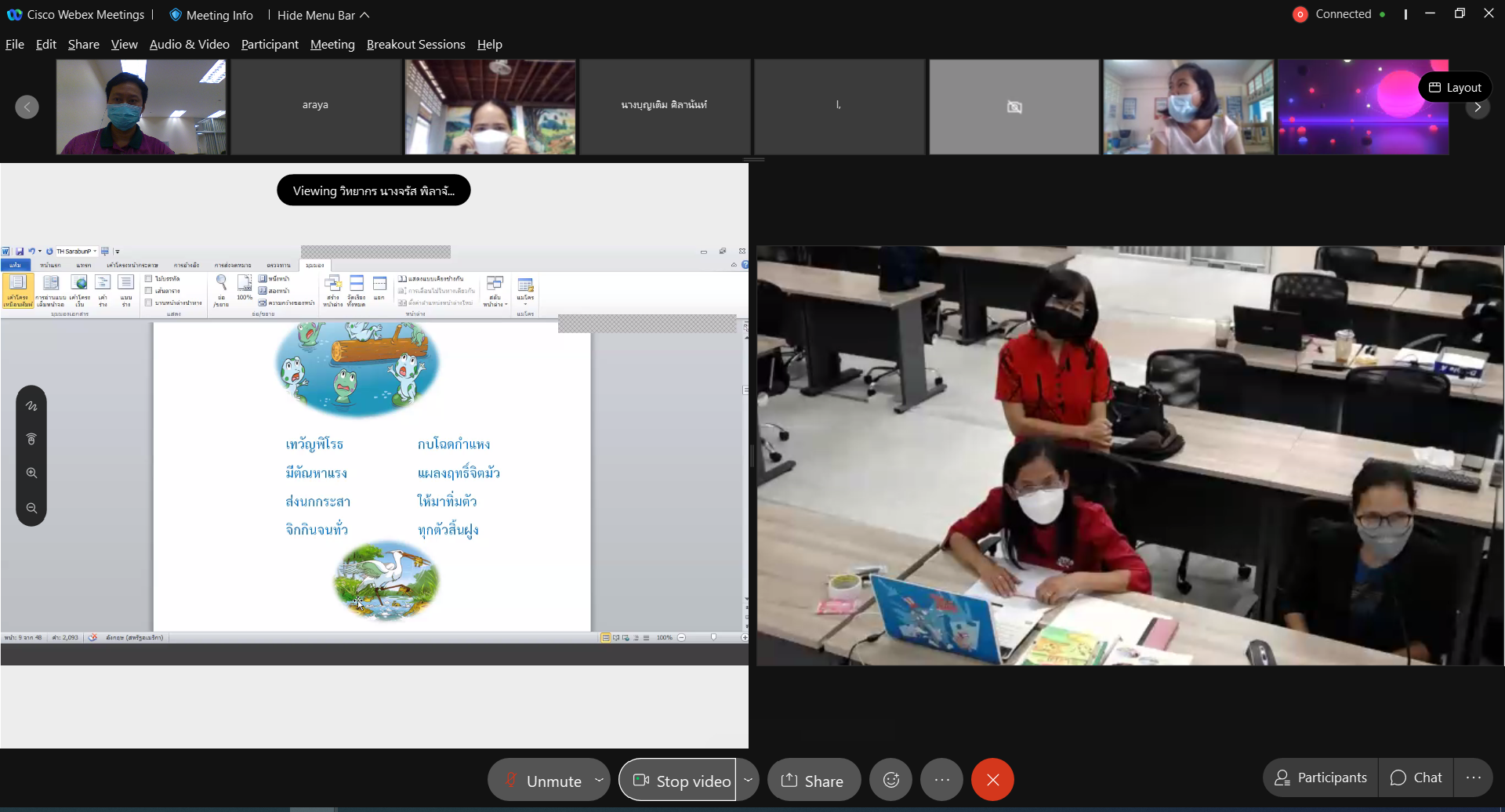
Task: Toggle the Participants panel
Action: coord(1321,778)
